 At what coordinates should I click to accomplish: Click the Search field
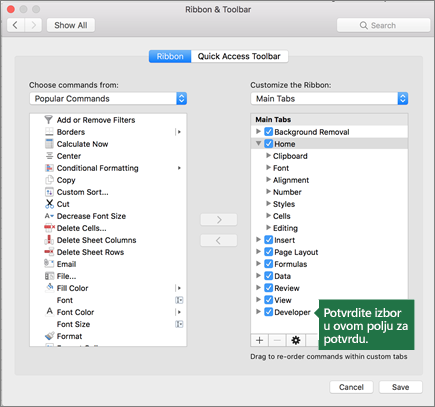pyautogui.click(x=383, y=25)
